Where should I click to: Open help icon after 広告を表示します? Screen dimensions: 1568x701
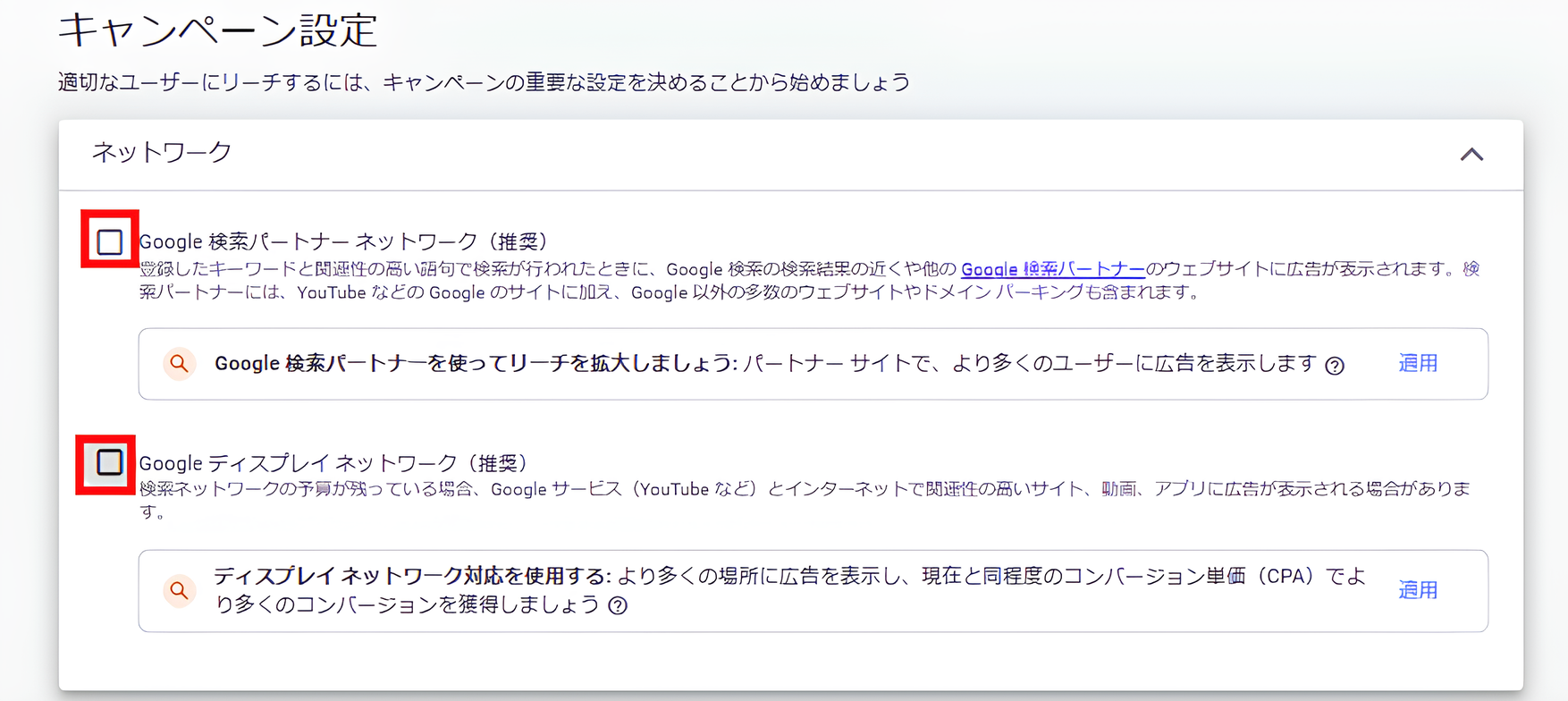[x=1335, y=366]
